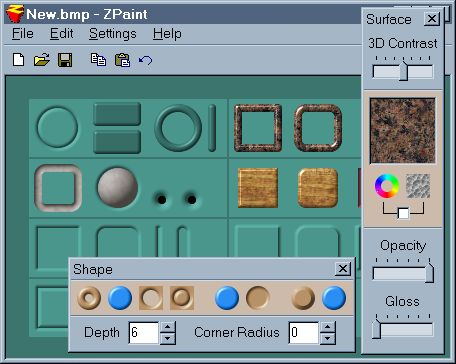Click the Paste clipboard icon
This screenshot has width=456, height=364.
(122, 60)
